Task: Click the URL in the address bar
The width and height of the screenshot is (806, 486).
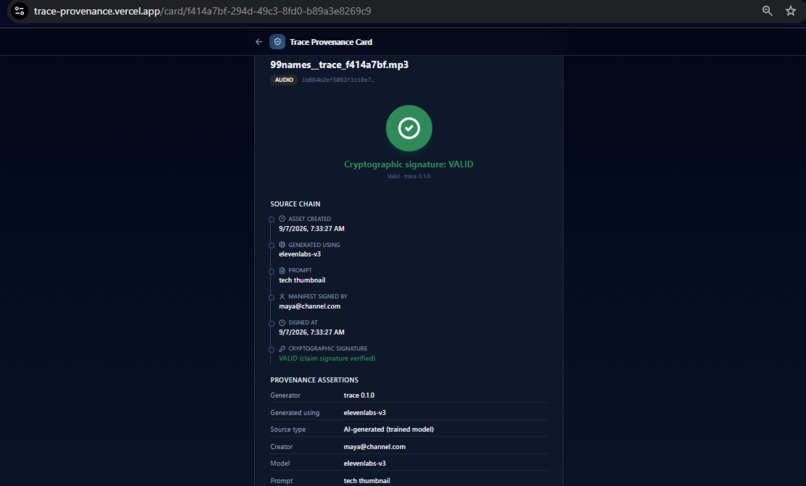Action: (203, 11)
